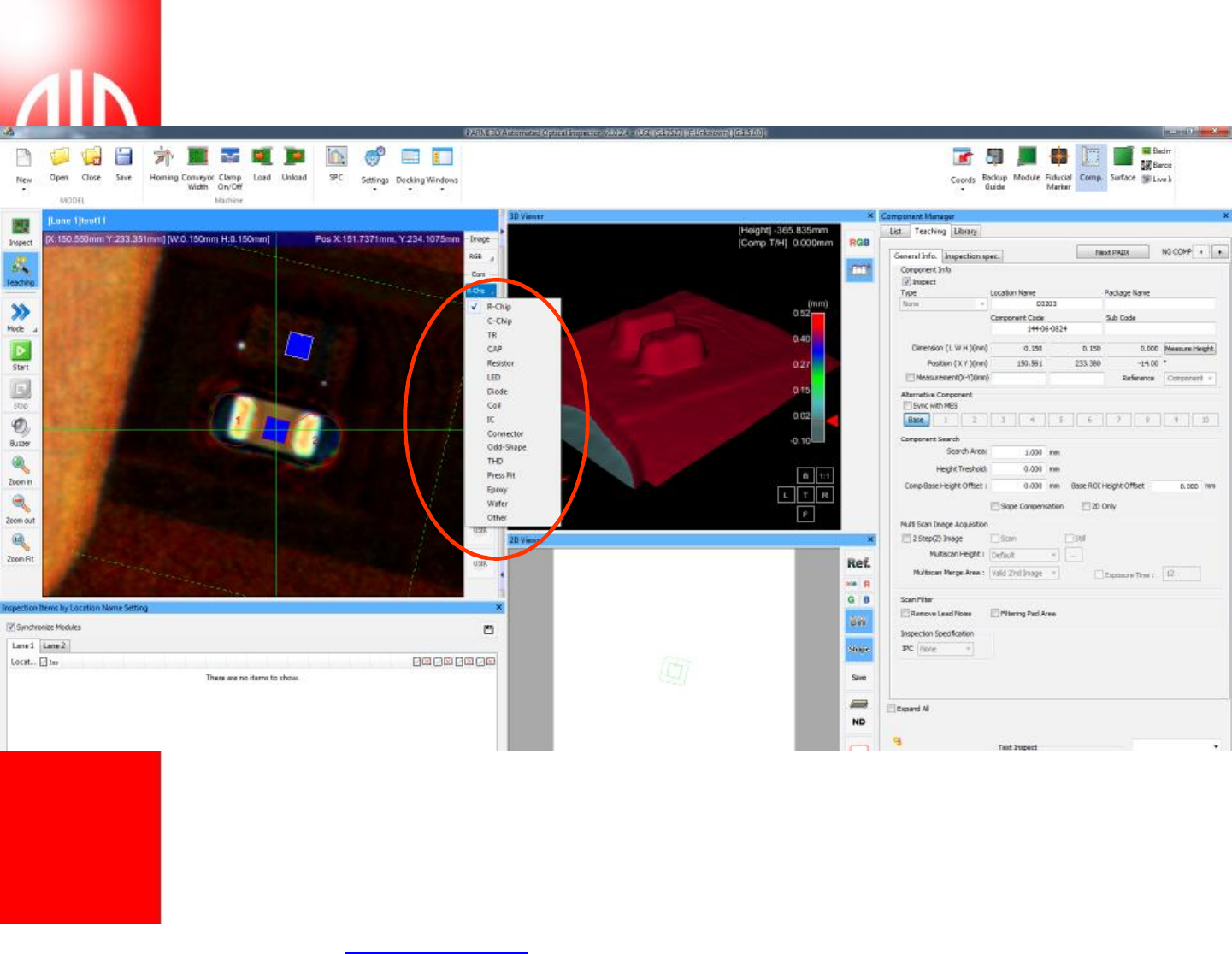Open the Test Inspect dropdown arrow
This screenshot has width=1232, height=954.
(1216, 746)
